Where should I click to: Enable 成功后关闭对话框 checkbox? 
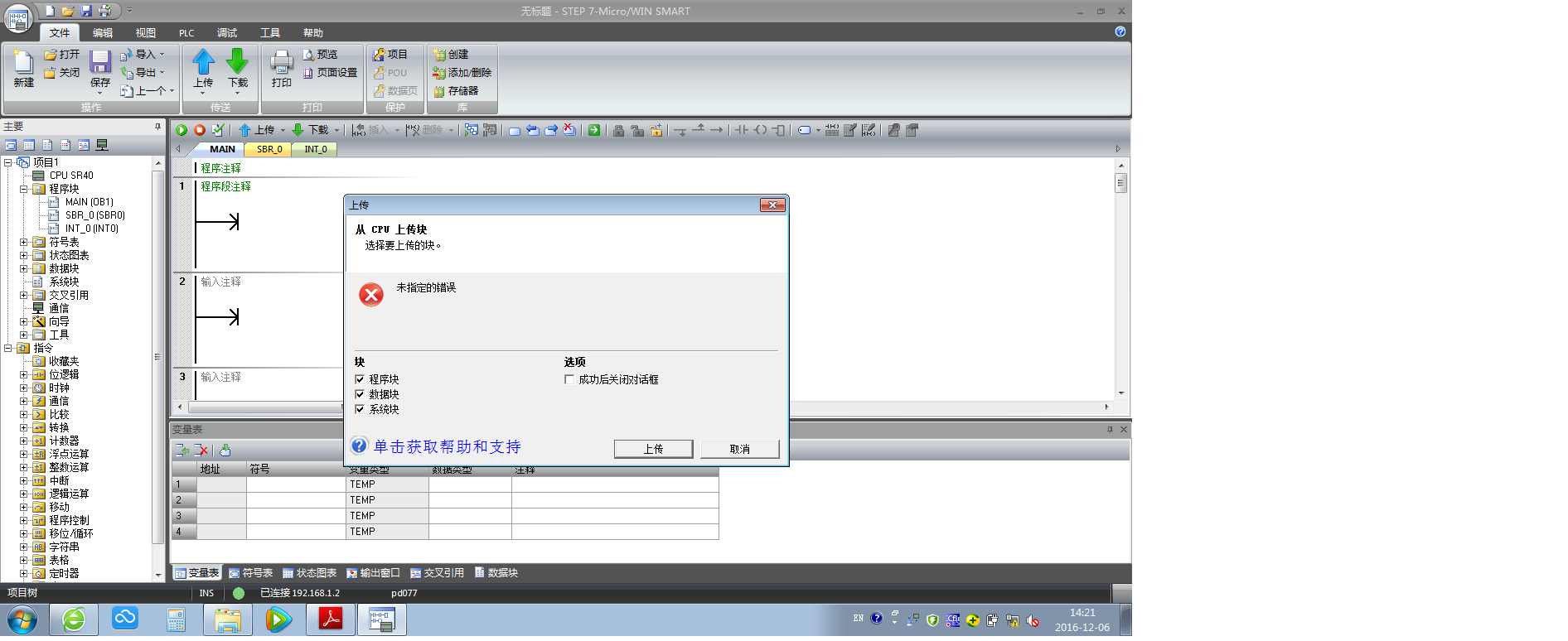coord(569,379)
